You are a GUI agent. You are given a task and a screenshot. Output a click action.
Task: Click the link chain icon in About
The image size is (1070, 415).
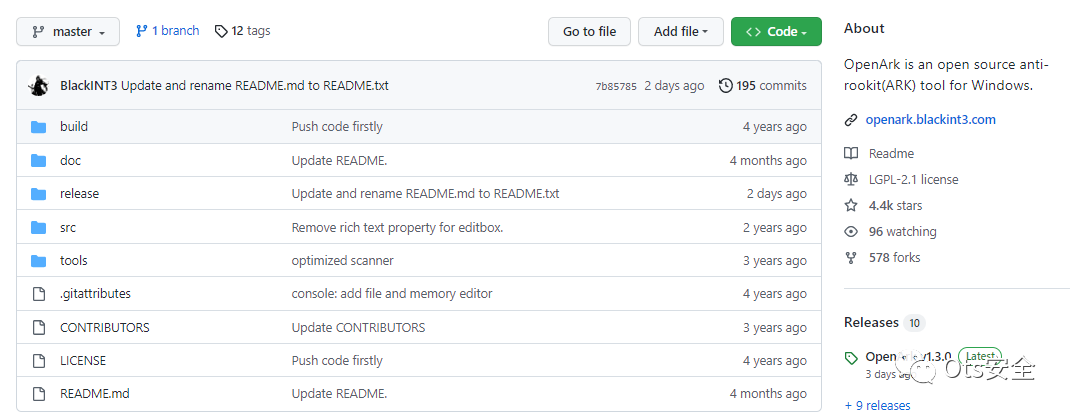[x=850, y=120]
